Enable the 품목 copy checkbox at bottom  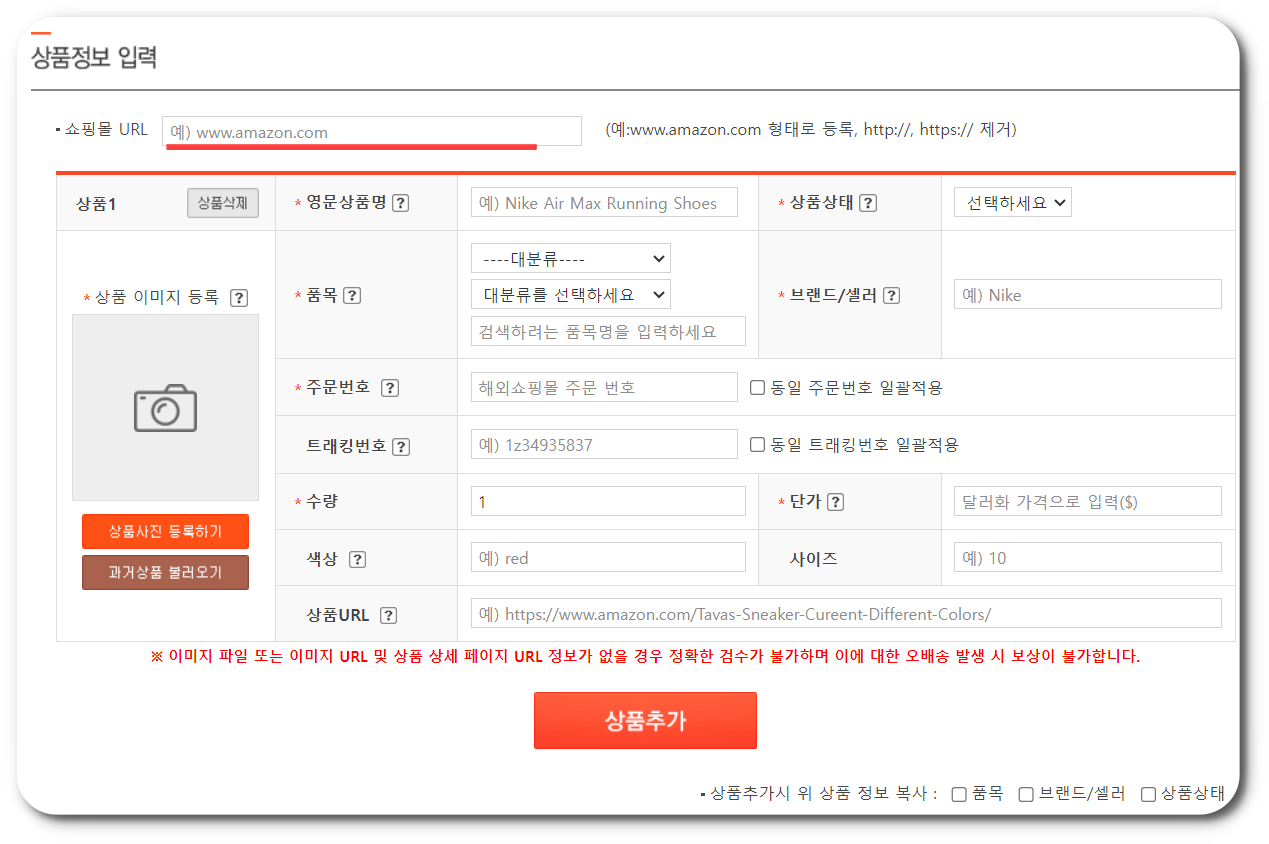[x=958, y=793]
